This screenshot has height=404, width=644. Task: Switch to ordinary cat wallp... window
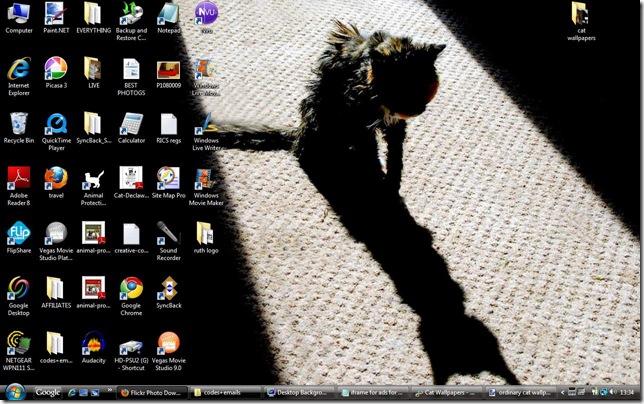click(x=521, y=393)
